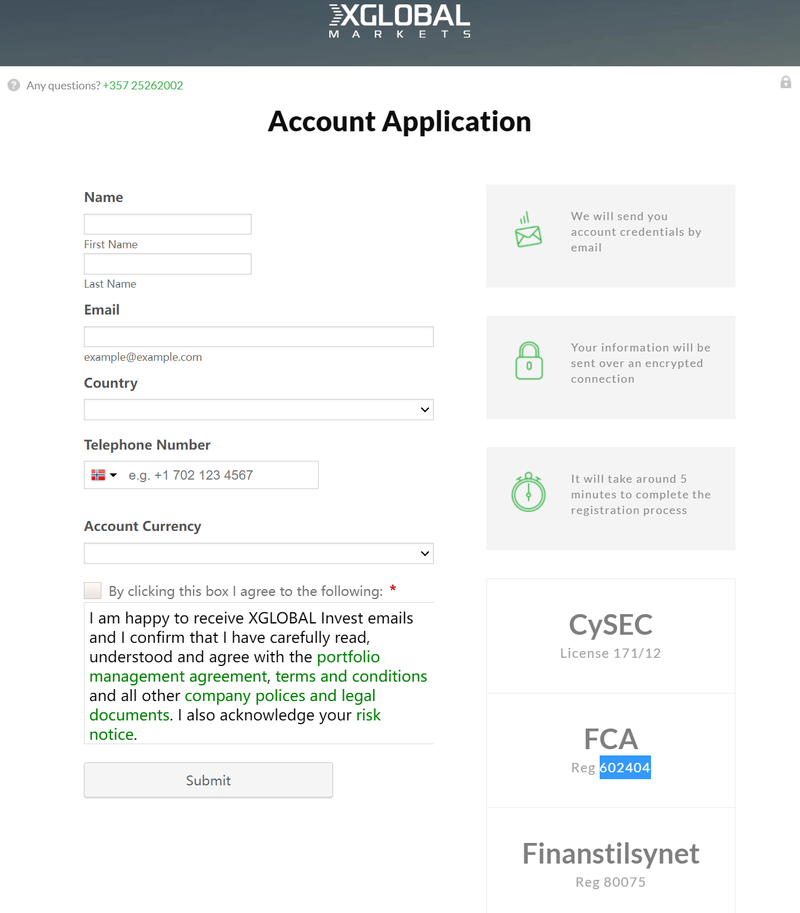Open the Account Currency dropdown
Viewport: 800px width, 913px height.
(259, 553)
